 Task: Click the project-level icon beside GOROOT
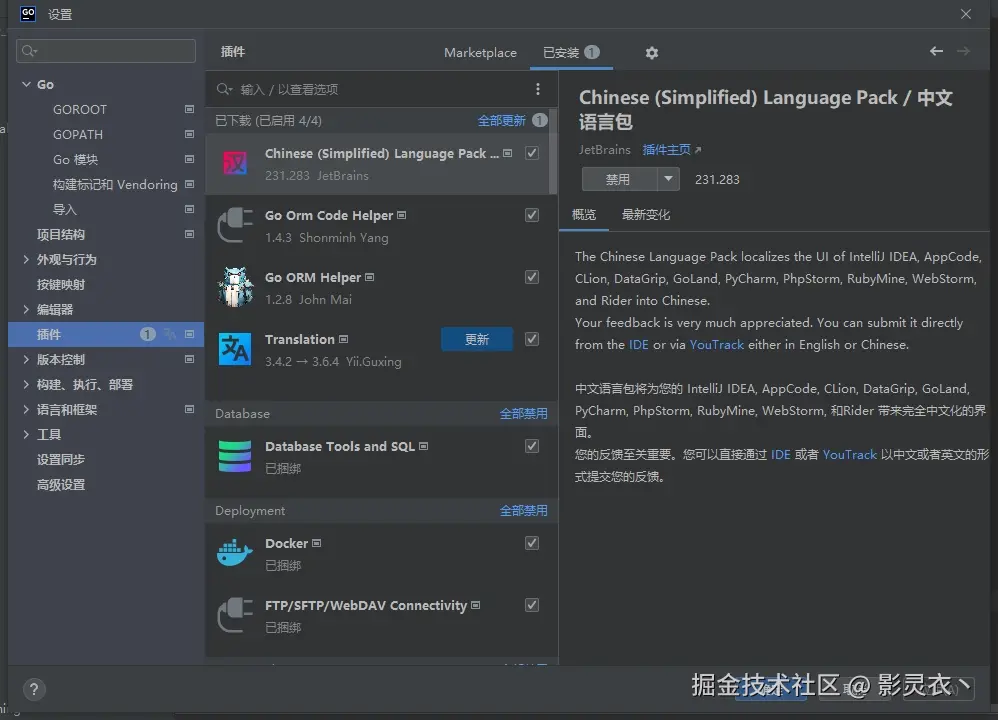(x=189, y=109)
